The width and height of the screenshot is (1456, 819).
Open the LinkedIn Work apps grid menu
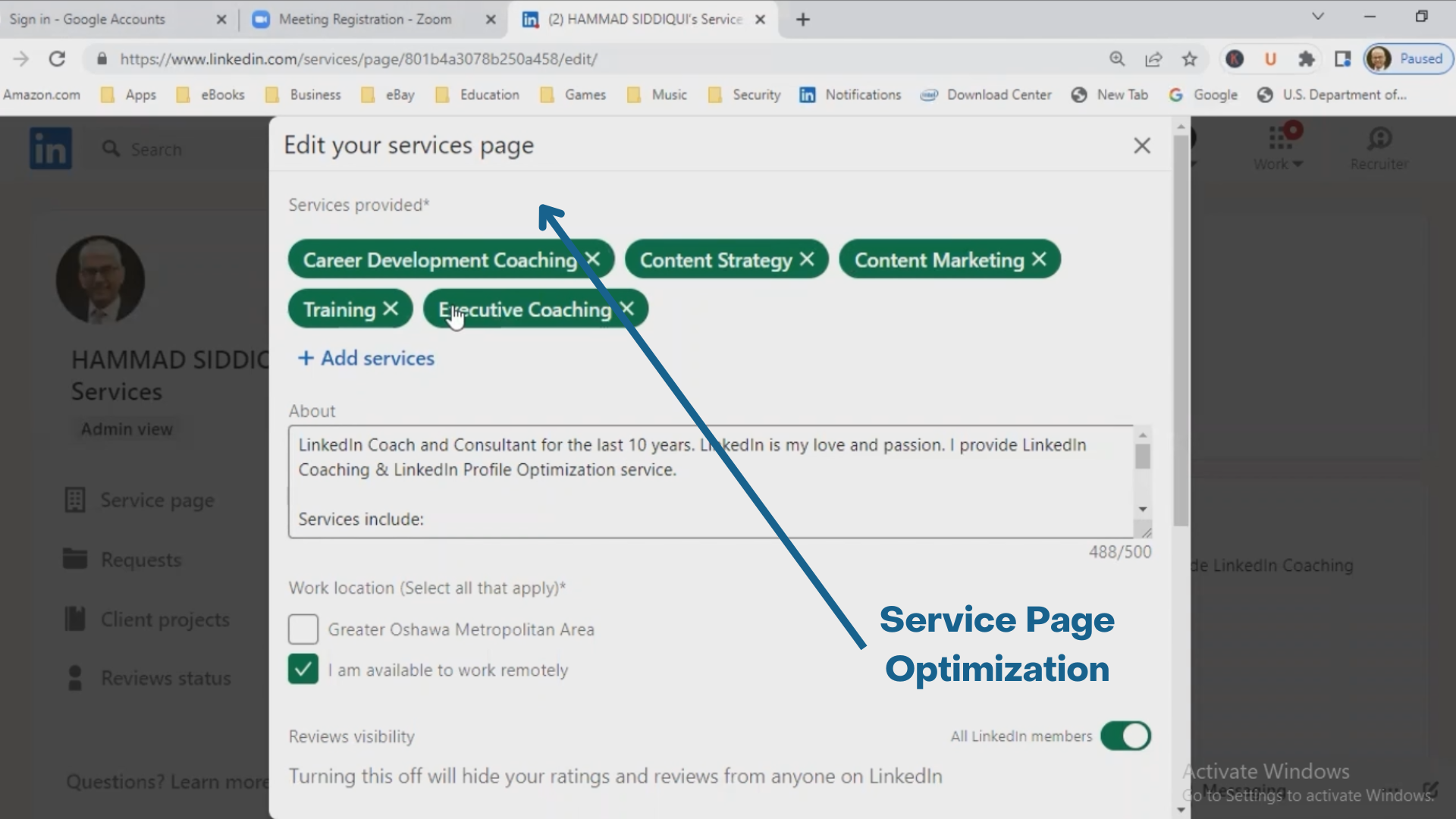coord(1279,149)
